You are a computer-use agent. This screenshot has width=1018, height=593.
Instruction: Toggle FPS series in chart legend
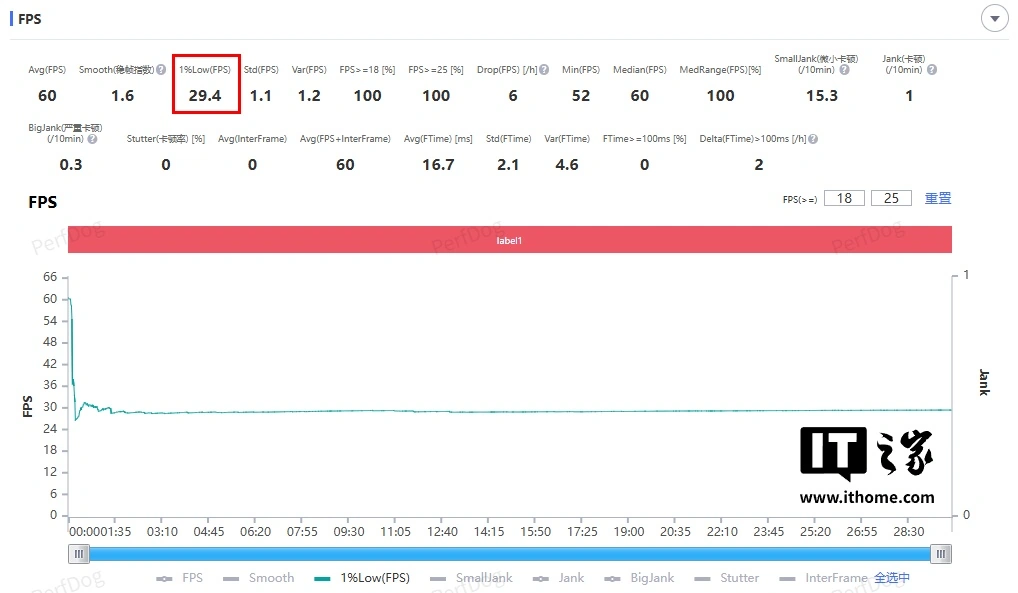[x=180, y=578]
